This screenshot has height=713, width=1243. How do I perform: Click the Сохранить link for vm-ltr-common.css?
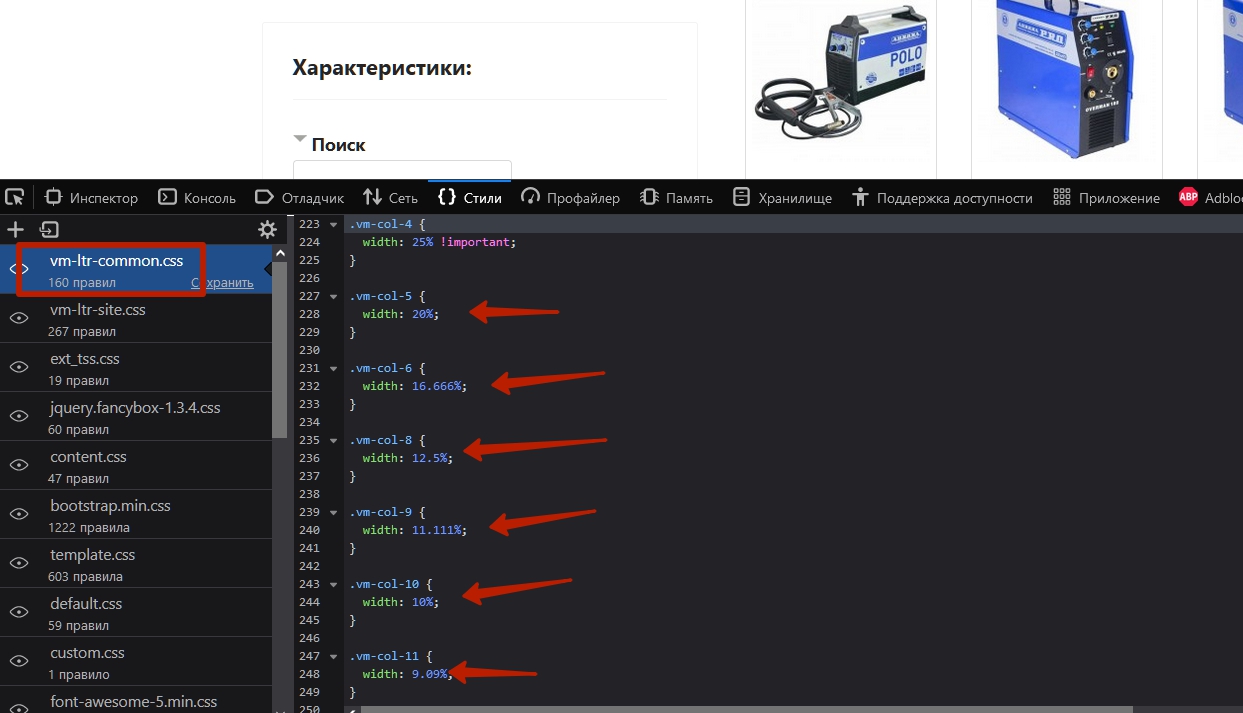[222, 283]
